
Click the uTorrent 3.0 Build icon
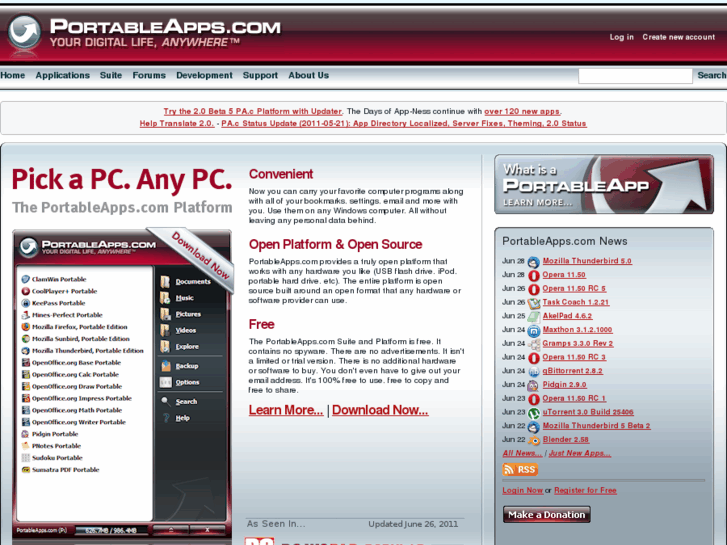tap(534, 413)
